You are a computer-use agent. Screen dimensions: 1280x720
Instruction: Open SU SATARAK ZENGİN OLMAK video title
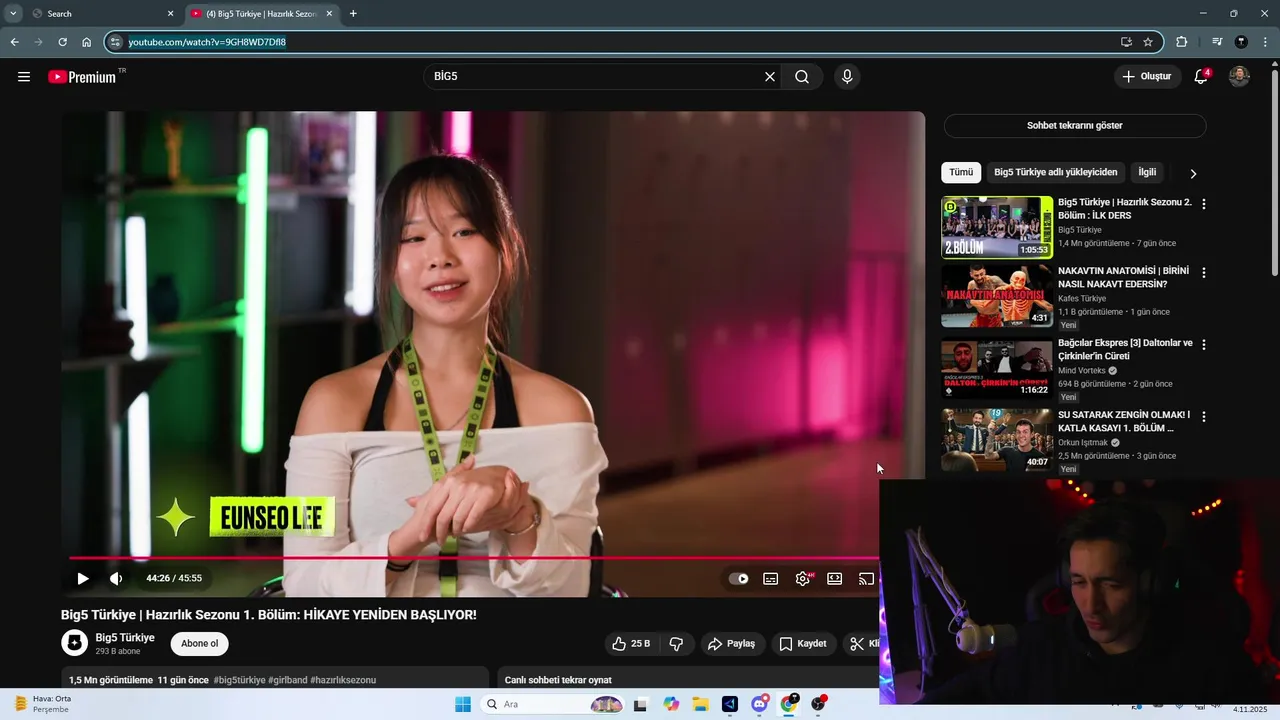(x=1124, y=421)
